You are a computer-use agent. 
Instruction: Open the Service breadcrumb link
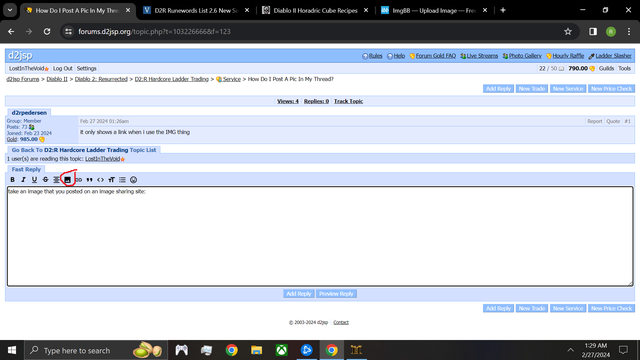tap(231, 79)
